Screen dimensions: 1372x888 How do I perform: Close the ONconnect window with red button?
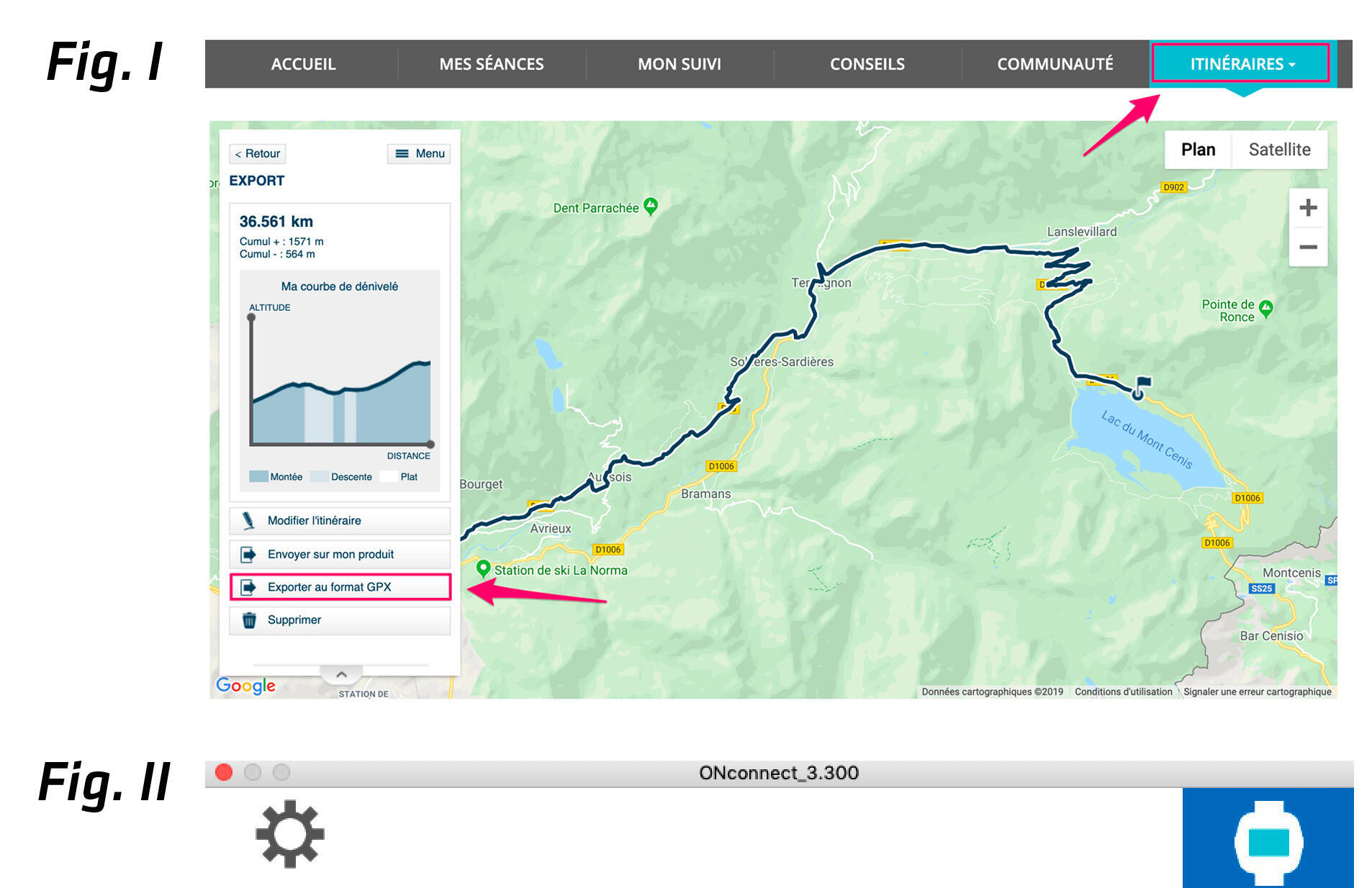[x=224, y=772]
